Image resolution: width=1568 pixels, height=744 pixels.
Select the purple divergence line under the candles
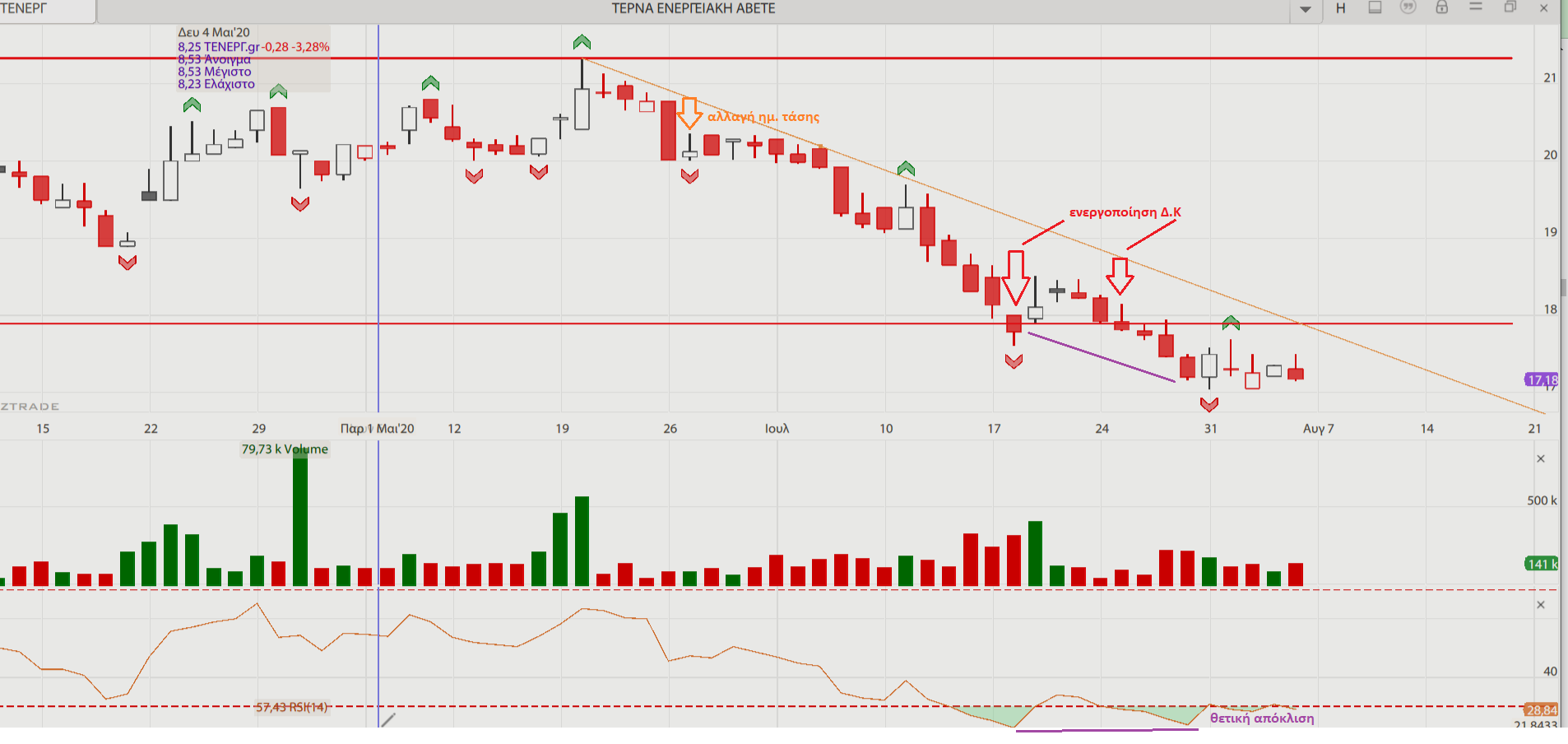pyautogui.click(x=1102, y=357)
